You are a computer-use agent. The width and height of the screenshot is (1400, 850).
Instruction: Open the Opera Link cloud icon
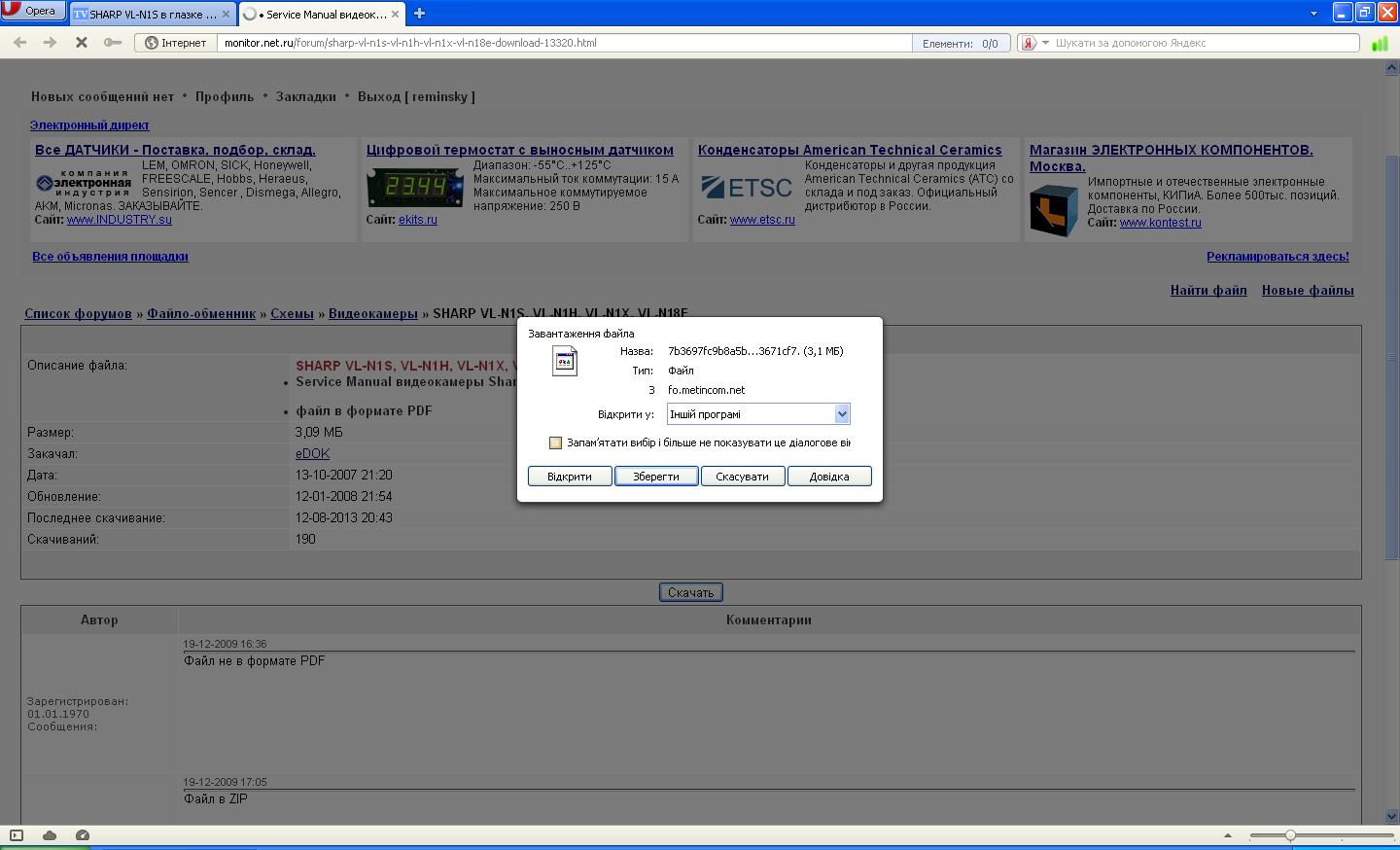point(50,835)
